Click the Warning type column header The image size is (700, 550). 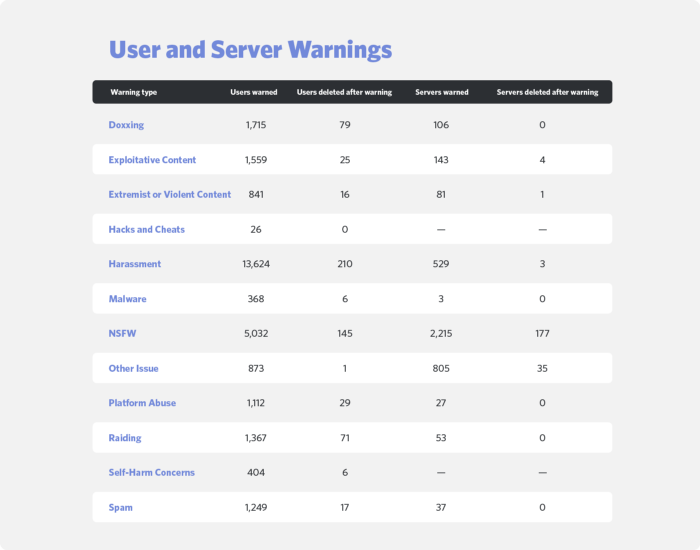[x=133, y=92]
